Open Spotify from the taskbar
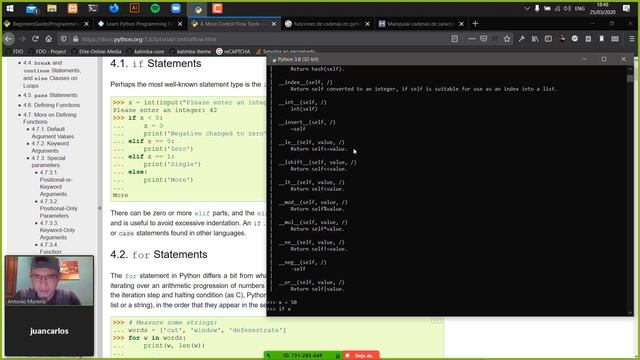640x360 pixels. click(x=155, y=8)
